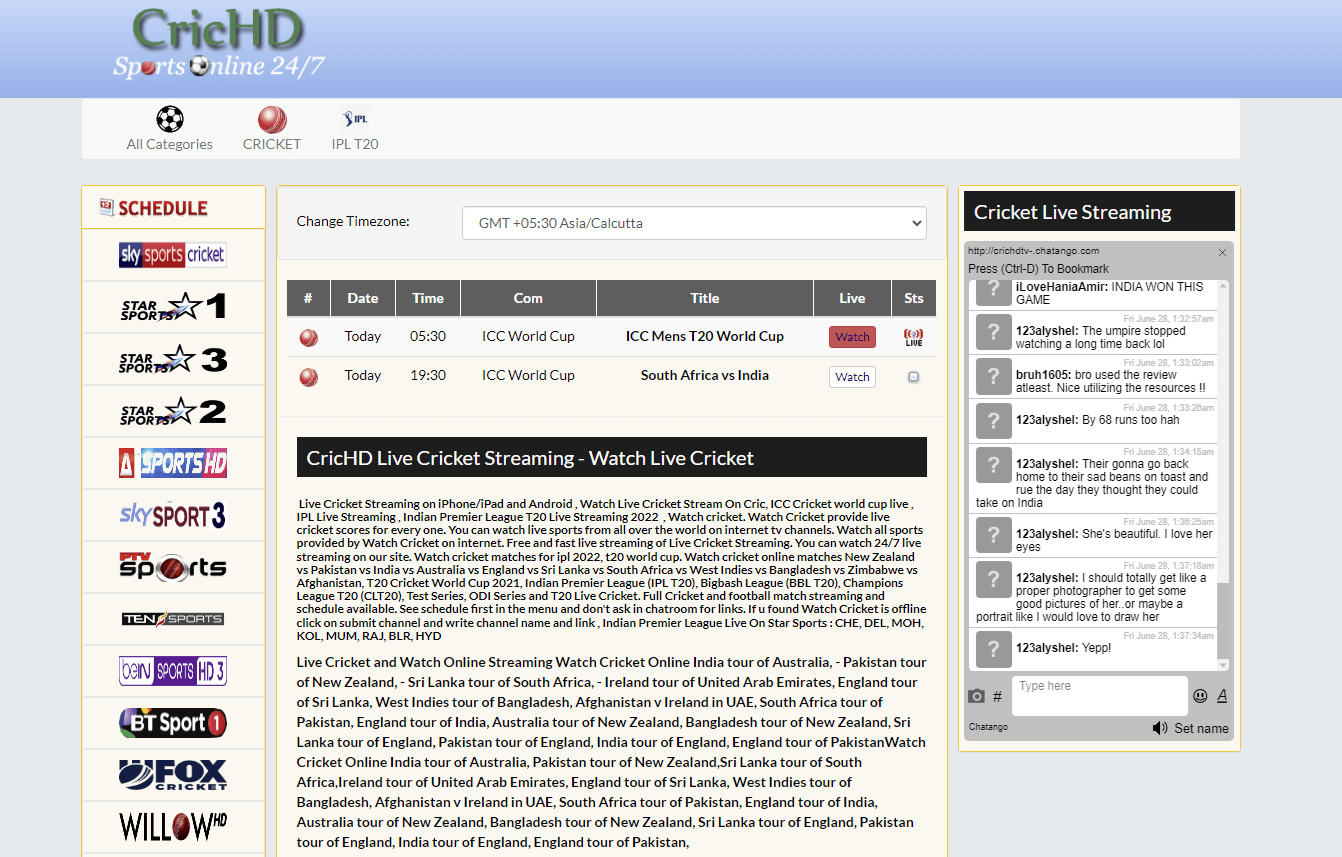Toggle status box for South Africa vs India
This screenshot has height=857, width=1342.
(913, 377)
